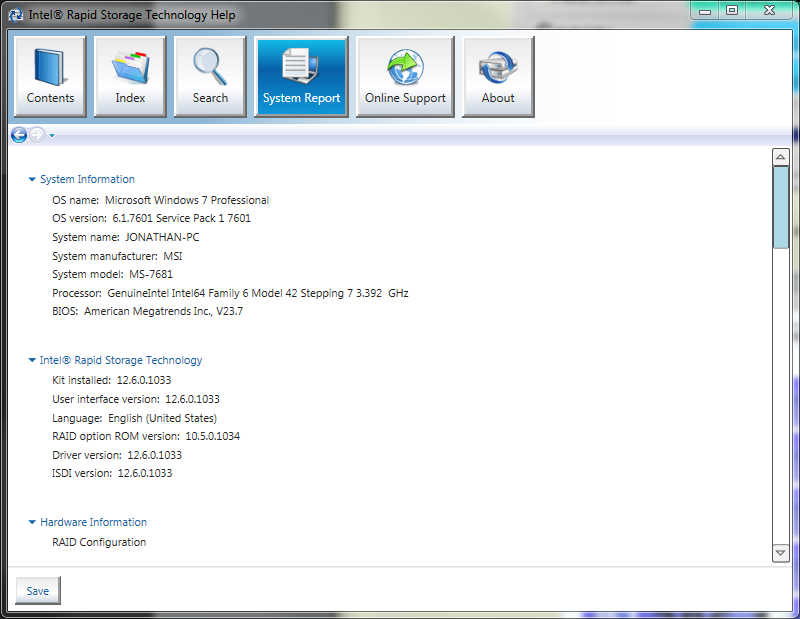Click the vertical scrollbar thumb
The width and height of the screenshot is (800, 619).
781,207
